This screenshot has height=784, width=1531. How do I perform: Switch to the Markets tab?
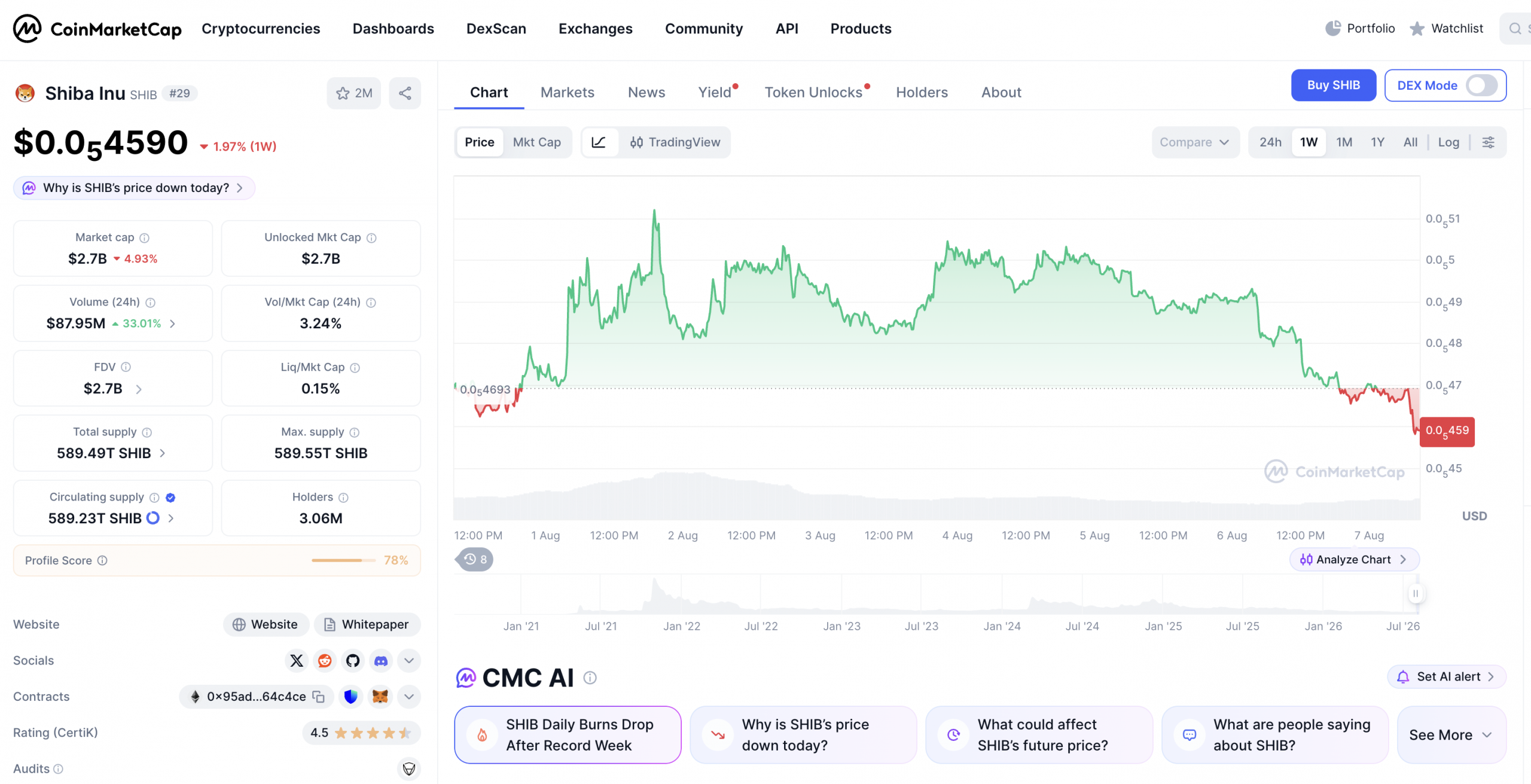pos(568,93)
